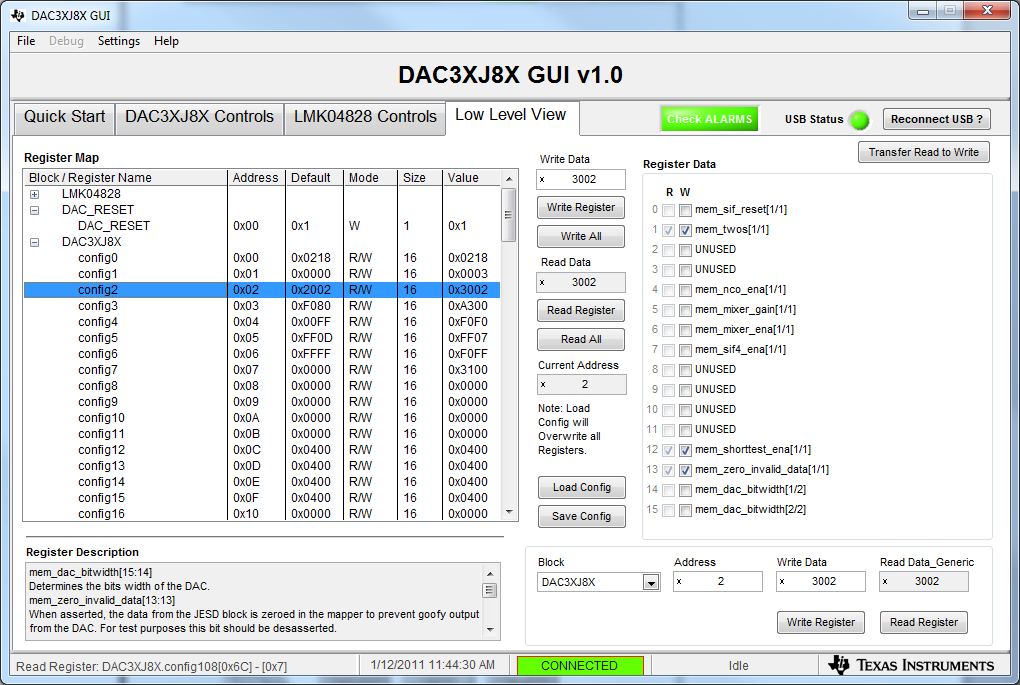This screenshot has height=685, width=1020.
Task: Open the File menu
Action: click(x=26, y=41)
